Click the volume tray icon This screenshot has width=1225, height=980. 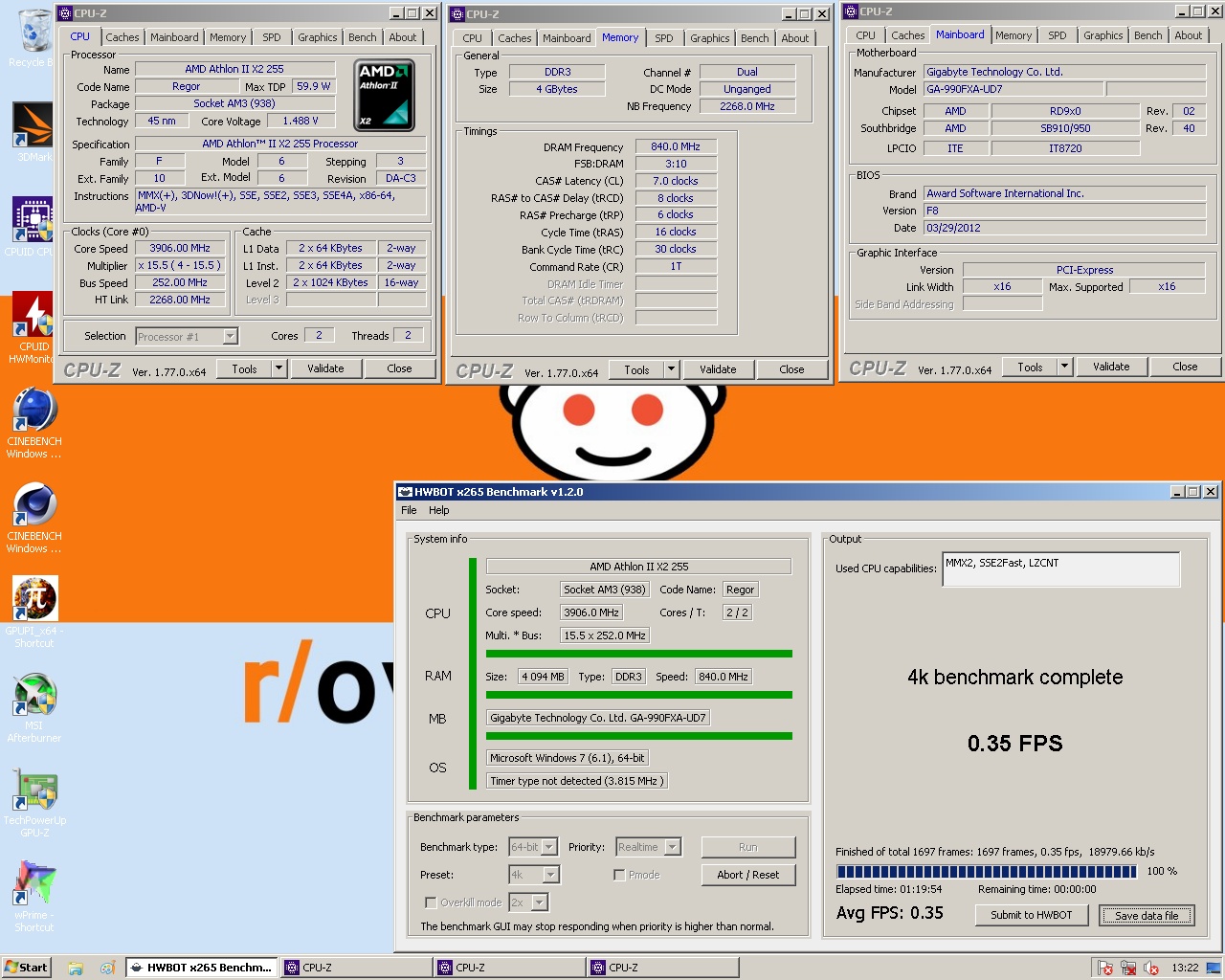tap(1151, 968)
